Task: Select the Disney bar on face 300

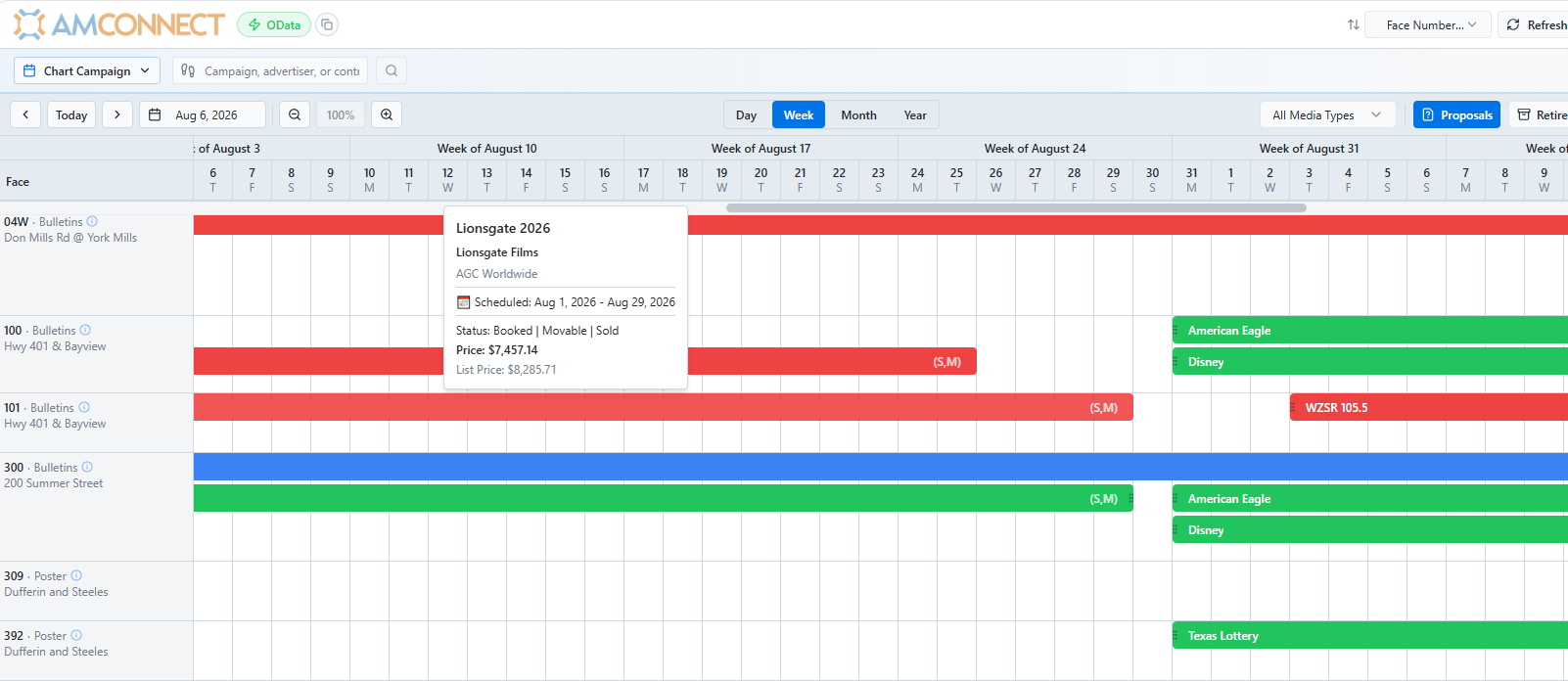Action: [1370, 530]
